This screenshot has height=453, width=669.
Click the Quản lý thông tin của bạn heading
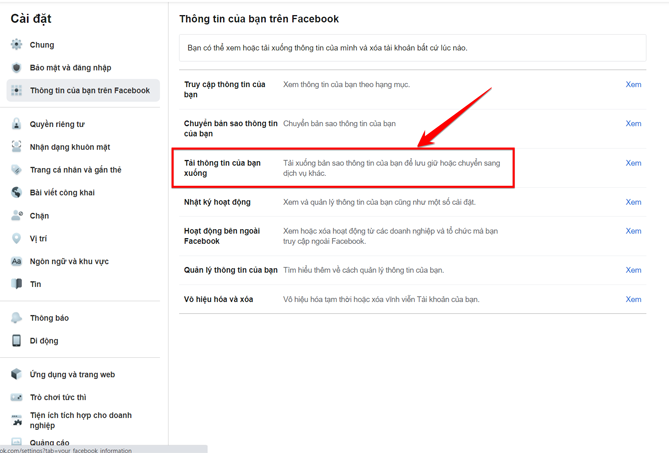tap(230, 270)
